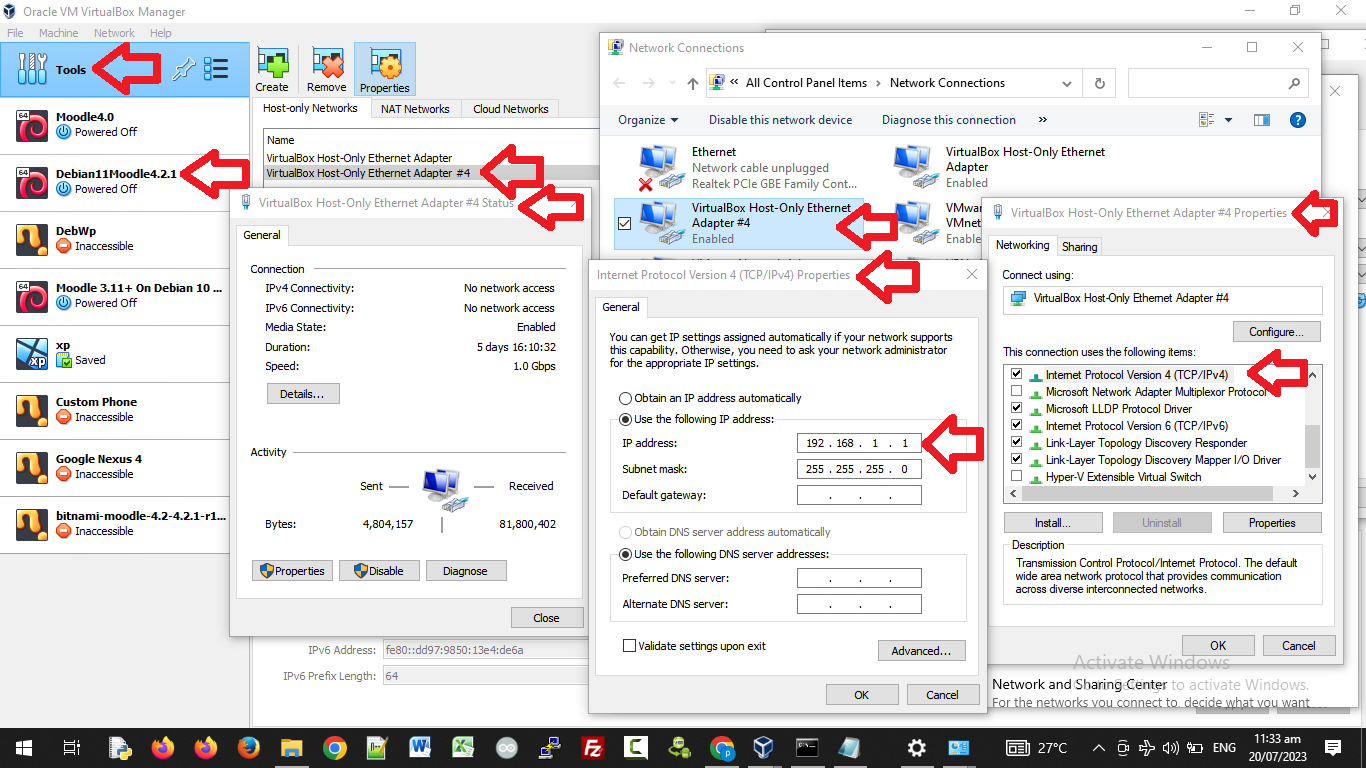Open the notification center icon
Image resolution: width=1366 pixels, height=768 pixels.
(1333, 747)
